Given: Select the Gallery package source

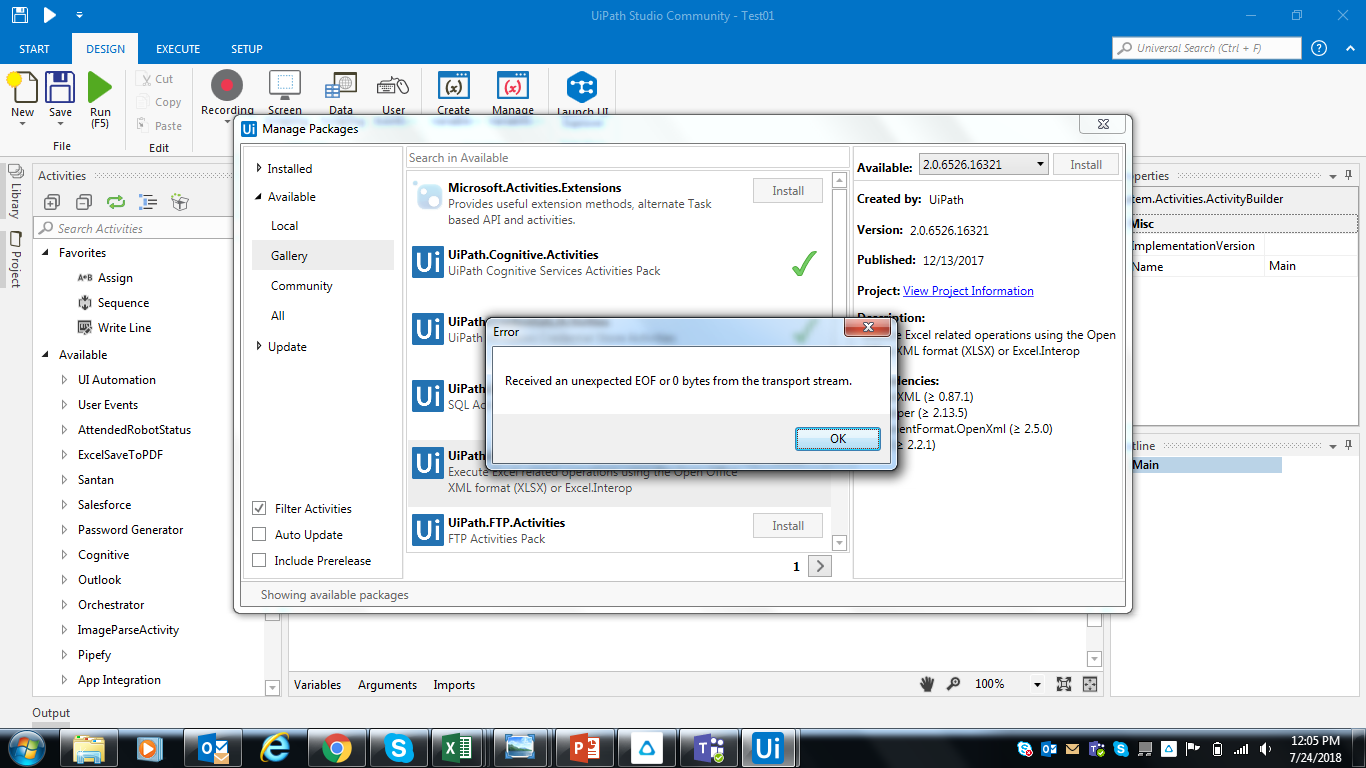Looking at the screenshot, I should [323, 256].
